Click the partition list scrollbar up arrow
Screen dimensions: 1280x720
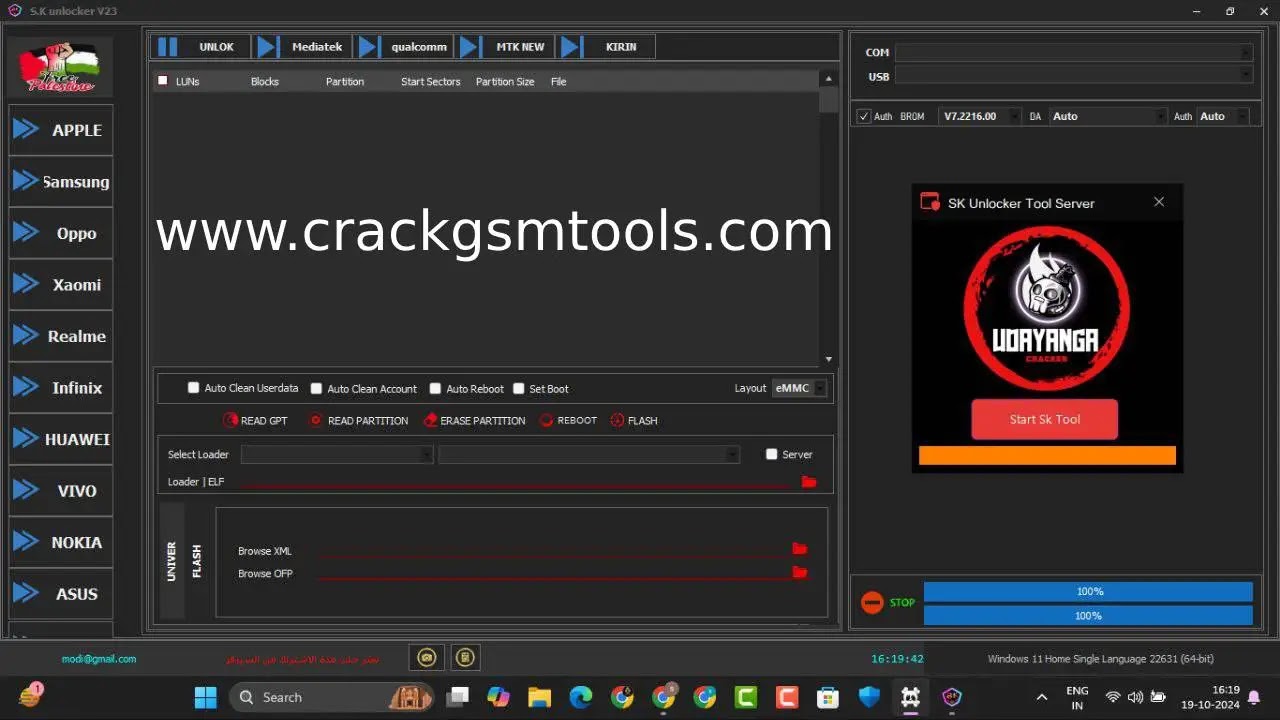click(828, 78)
